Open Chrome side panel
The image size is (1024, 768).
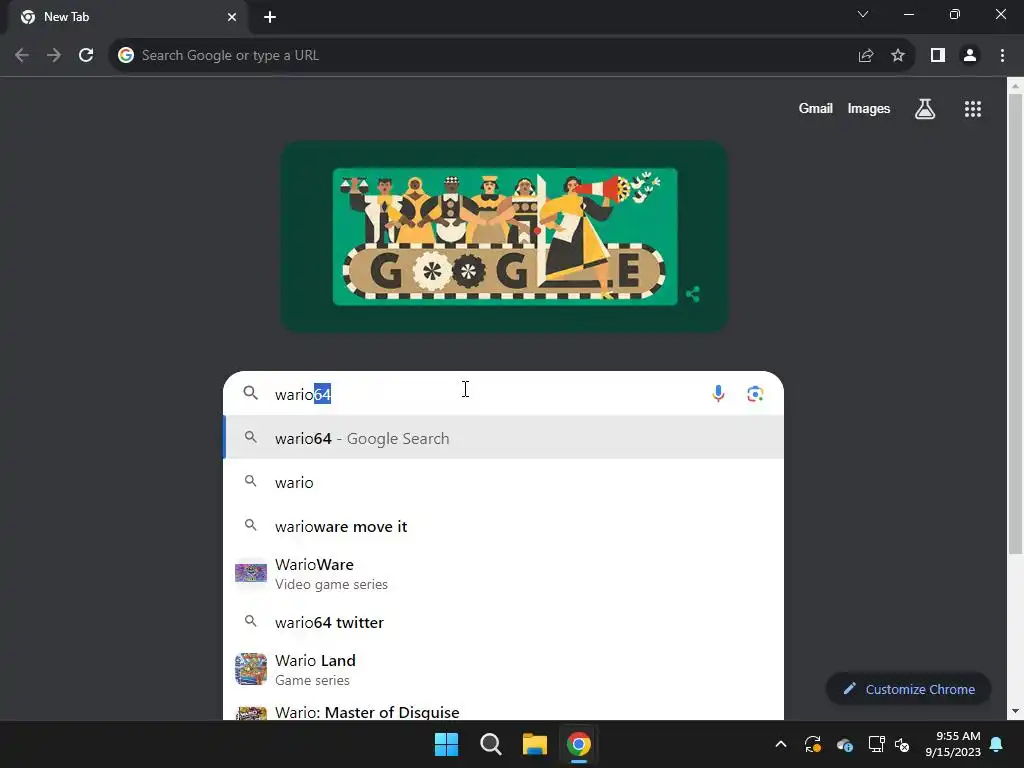[x=938, y=56]
